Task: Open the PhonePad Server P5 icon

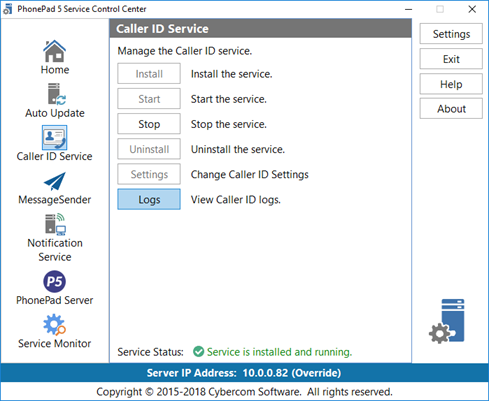Action: point(54,281)
